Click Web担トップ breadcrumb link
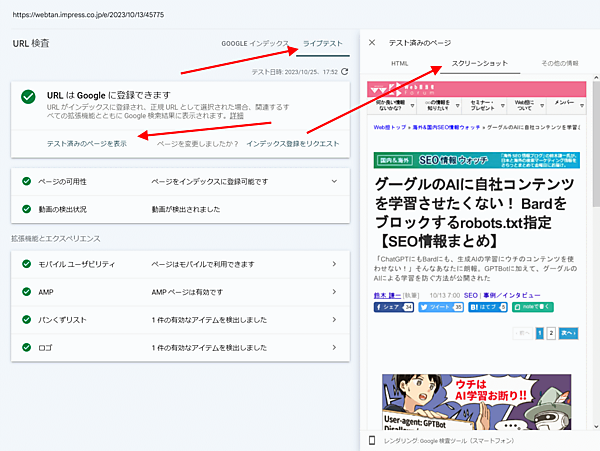 (x=390, y=127)
